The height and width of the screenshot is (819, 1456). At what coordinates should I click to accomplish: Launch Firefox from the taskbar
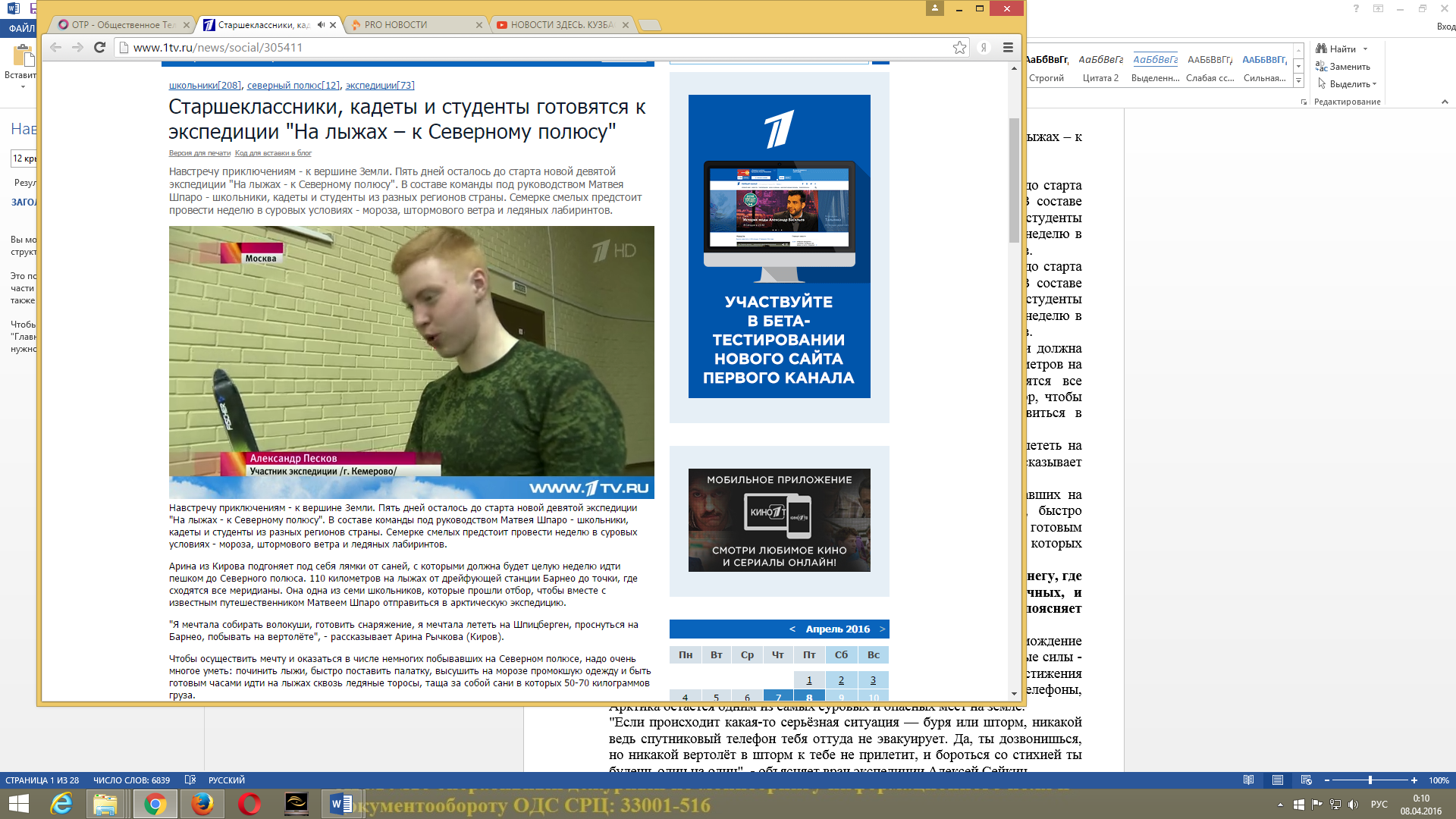(202, 804)
